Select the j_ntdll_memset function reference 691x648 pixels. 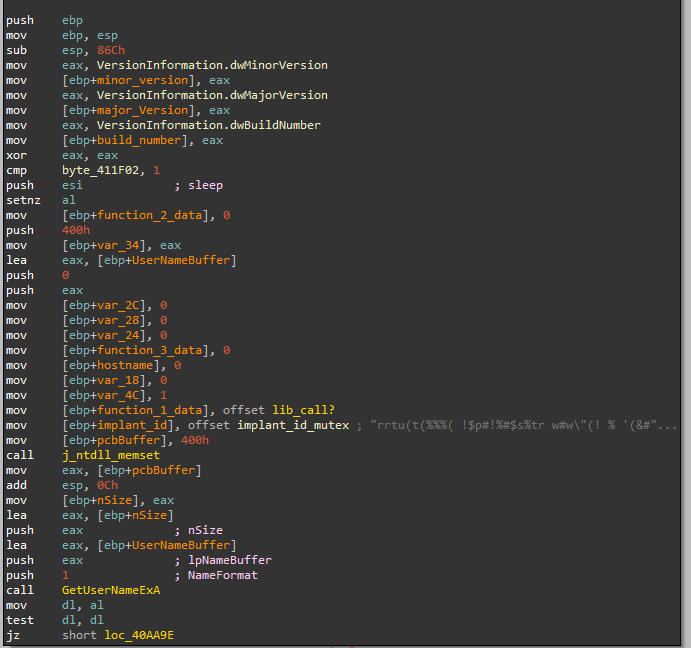point(111,455)
